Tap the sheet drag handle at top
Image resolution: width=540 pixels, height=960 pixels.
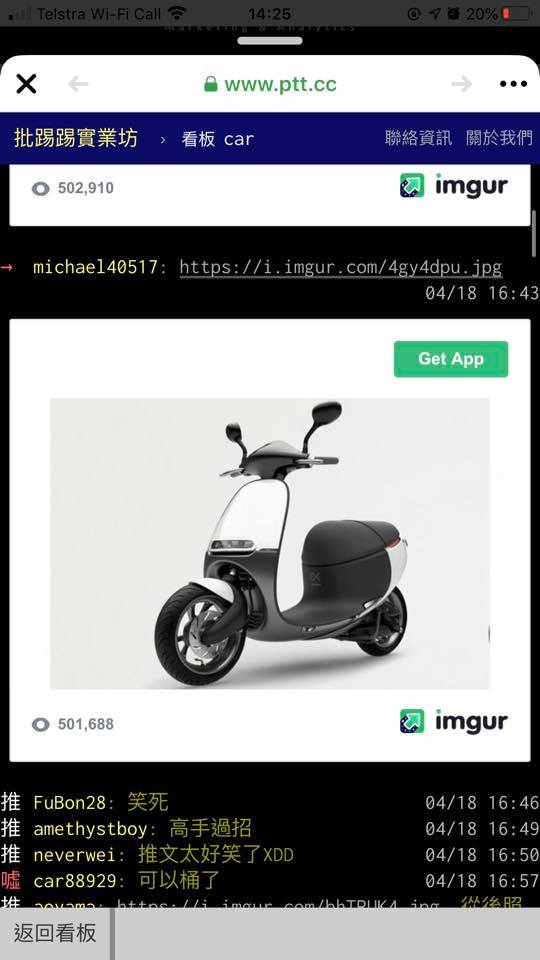point(270,41)
